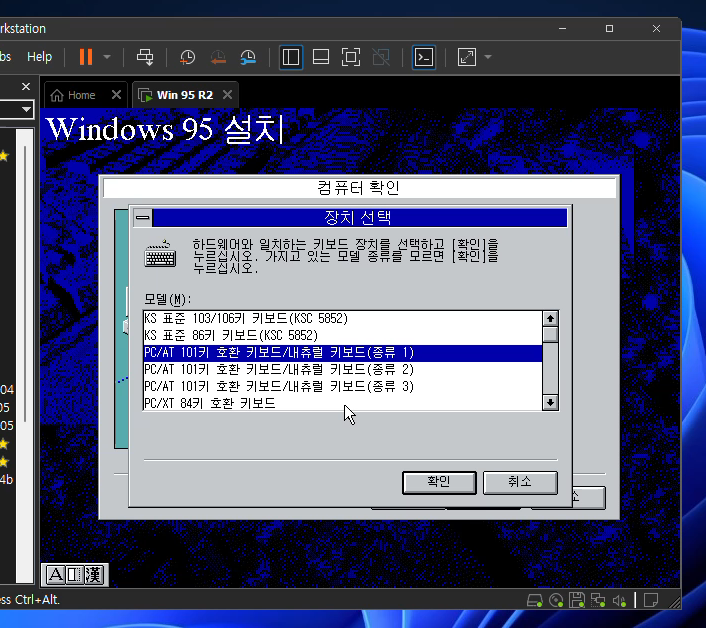Screen dimensions: 706x628
Task: Click the half-width IME toggle icon
Action: coord(74,575)
